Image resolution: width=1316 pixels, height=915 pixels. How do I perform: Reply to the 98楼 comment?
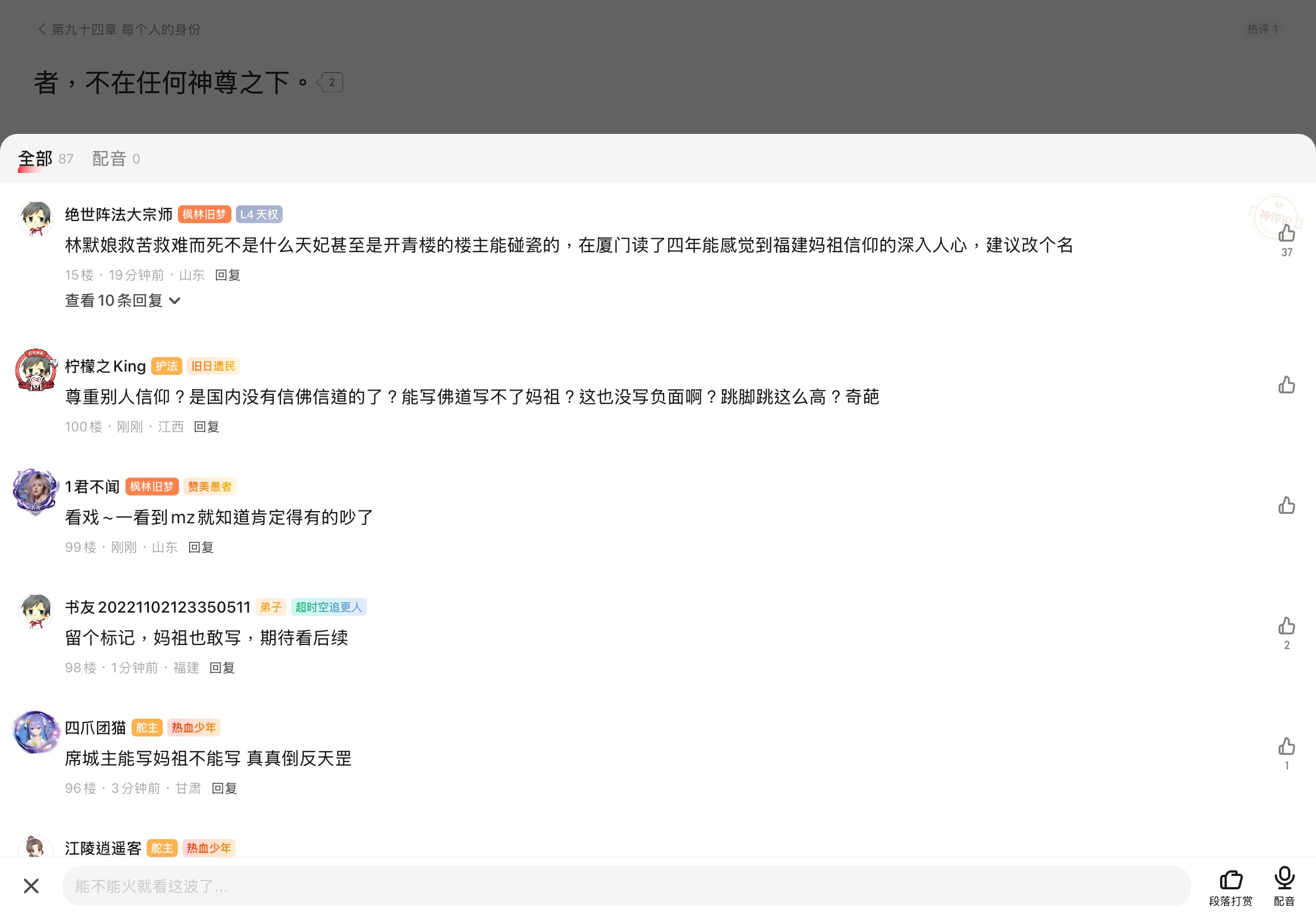[x=222, y=668]
